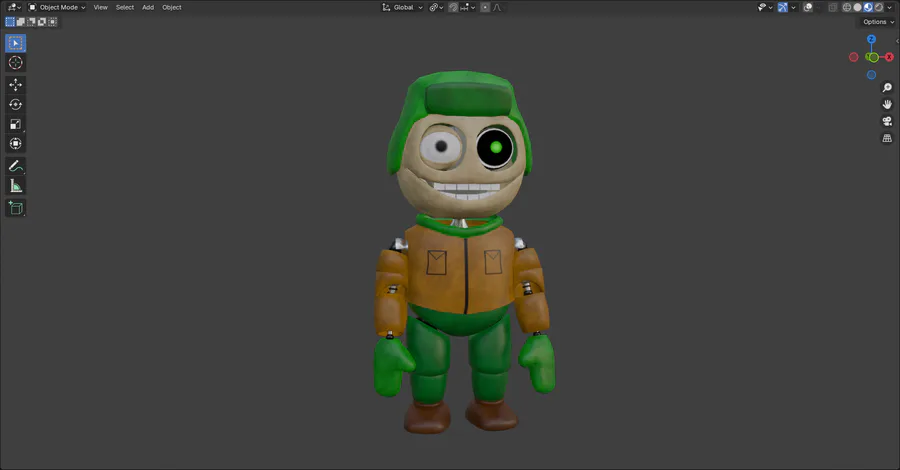Open the Add menu

(x=148, y=7)
